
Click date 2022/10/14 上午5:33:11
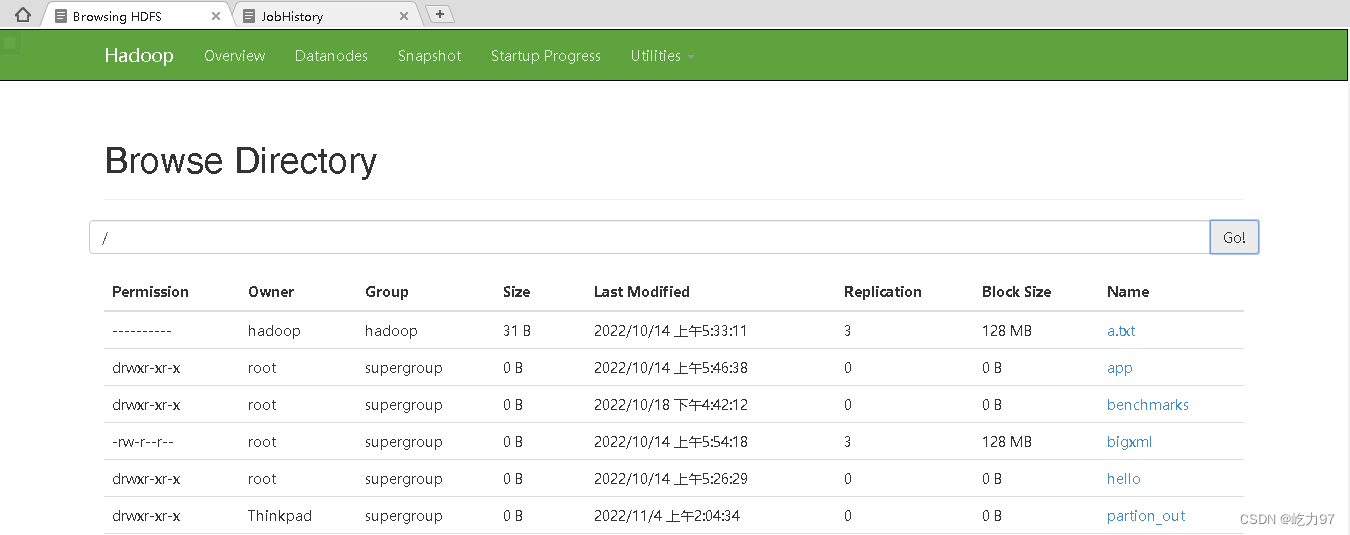pyautogui.click(x=671, y=330)
